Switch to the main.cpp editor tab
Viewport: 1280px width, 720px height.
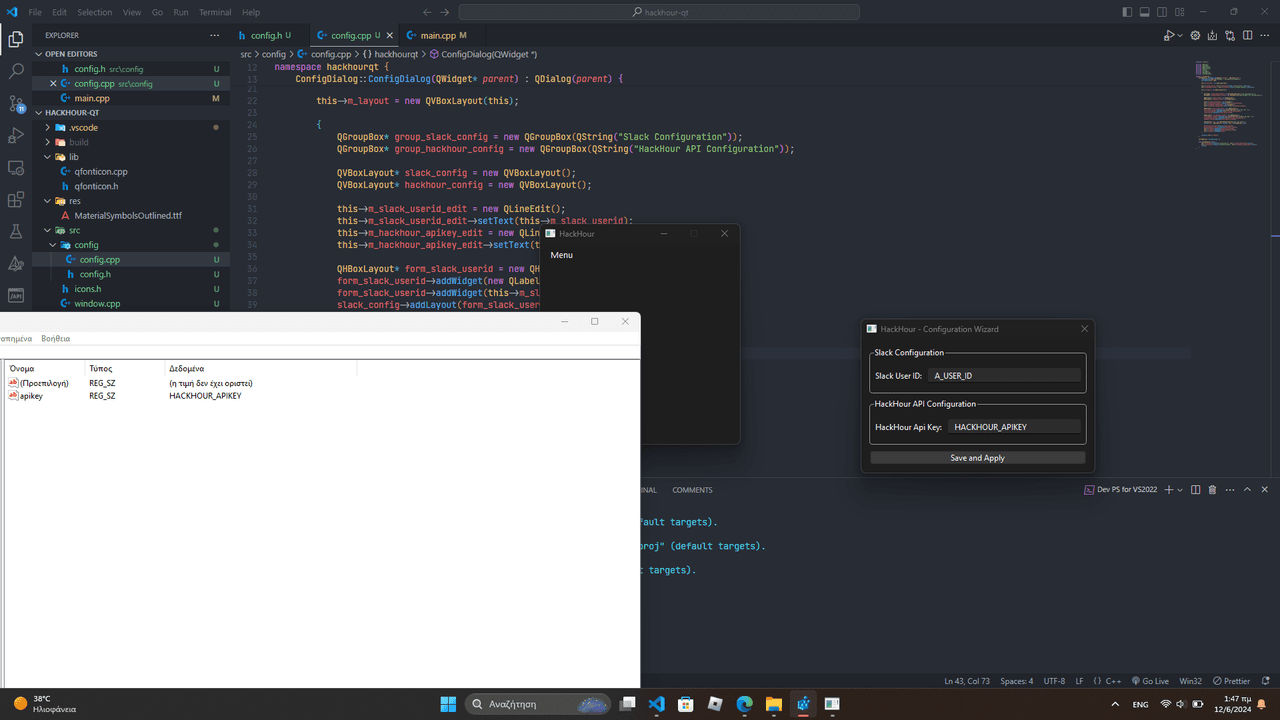[437, 36]
